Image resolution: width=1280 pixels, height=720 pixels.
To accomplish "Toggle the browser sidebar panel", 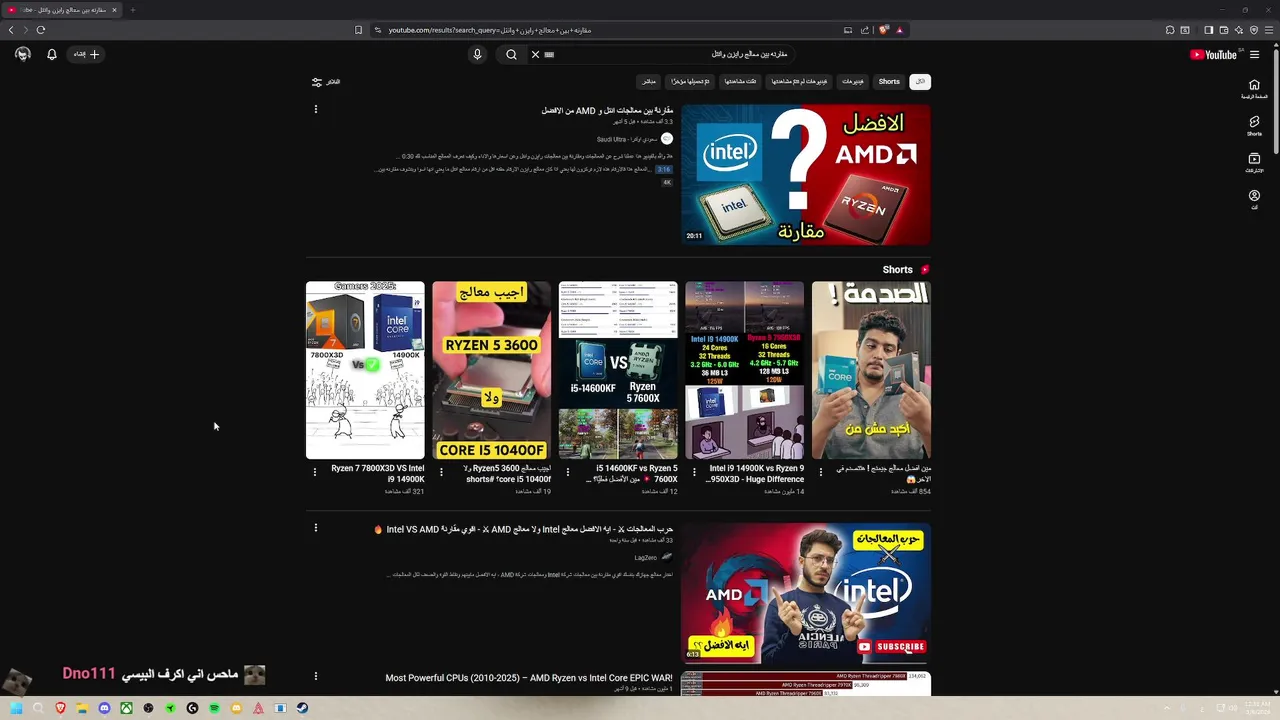I will point(1208,30).
